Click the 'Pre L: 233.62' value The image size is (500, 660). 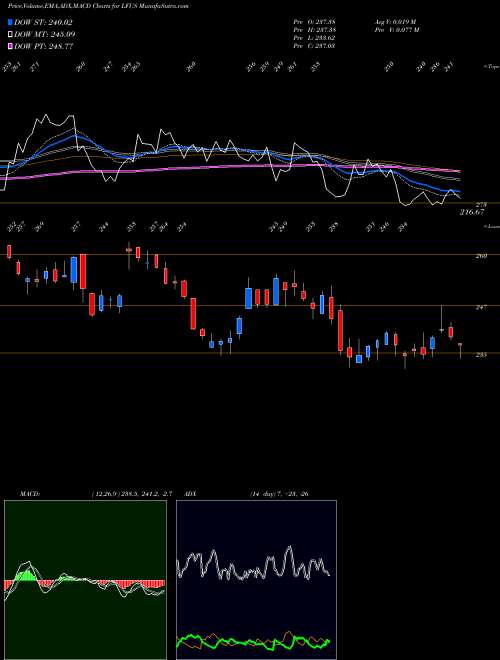[314, 38]
